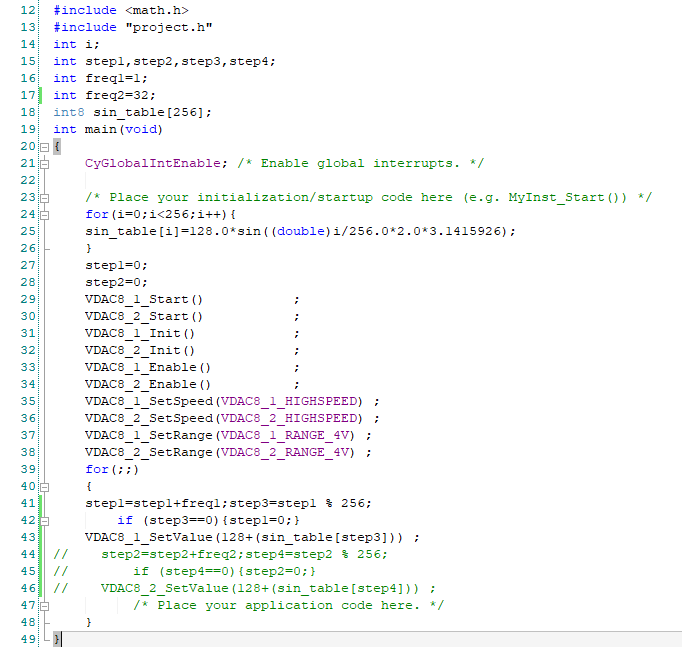Collapse the for-loop fold at line 24

tap(44, 215)
